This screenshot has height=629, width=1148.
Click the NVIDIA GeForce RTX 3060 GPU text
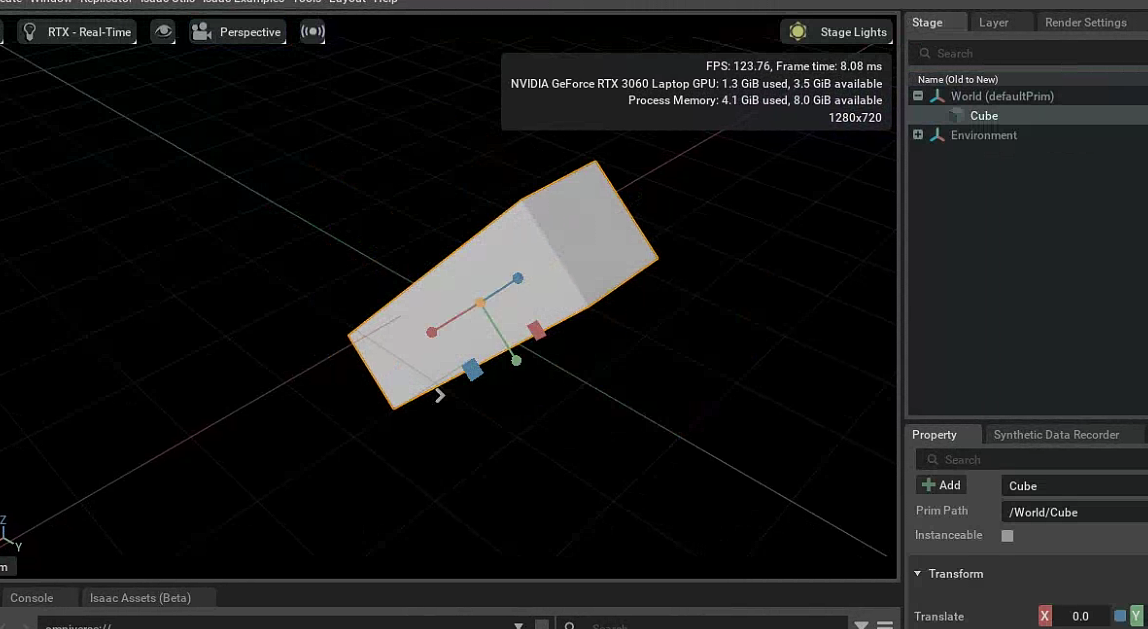[696, 83]
